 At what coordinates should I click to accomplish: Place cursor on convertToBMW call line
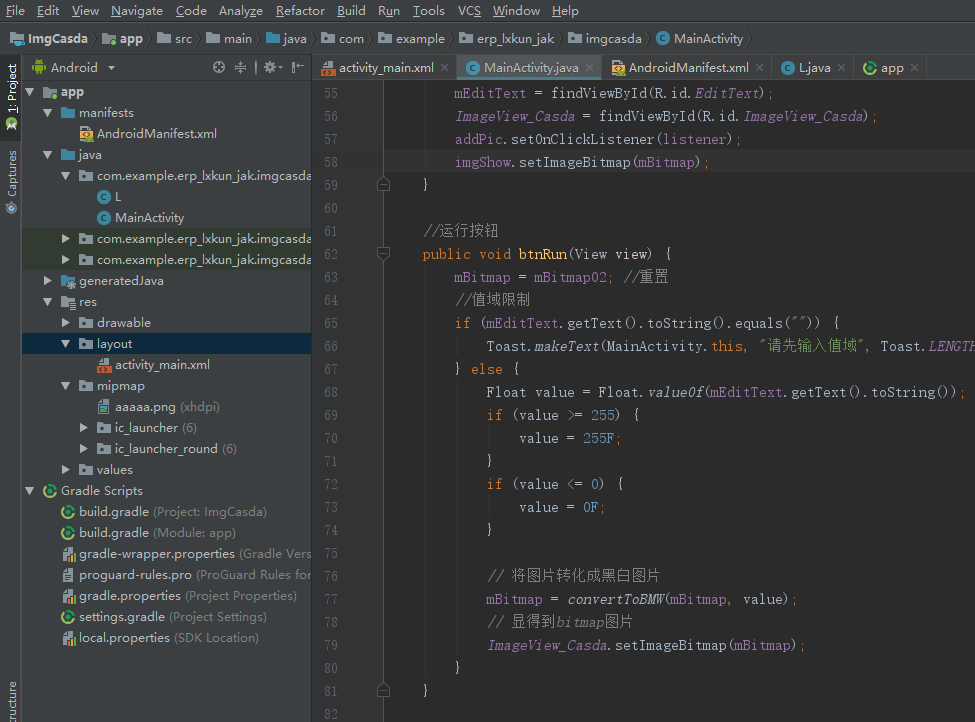tap(641, 599)
